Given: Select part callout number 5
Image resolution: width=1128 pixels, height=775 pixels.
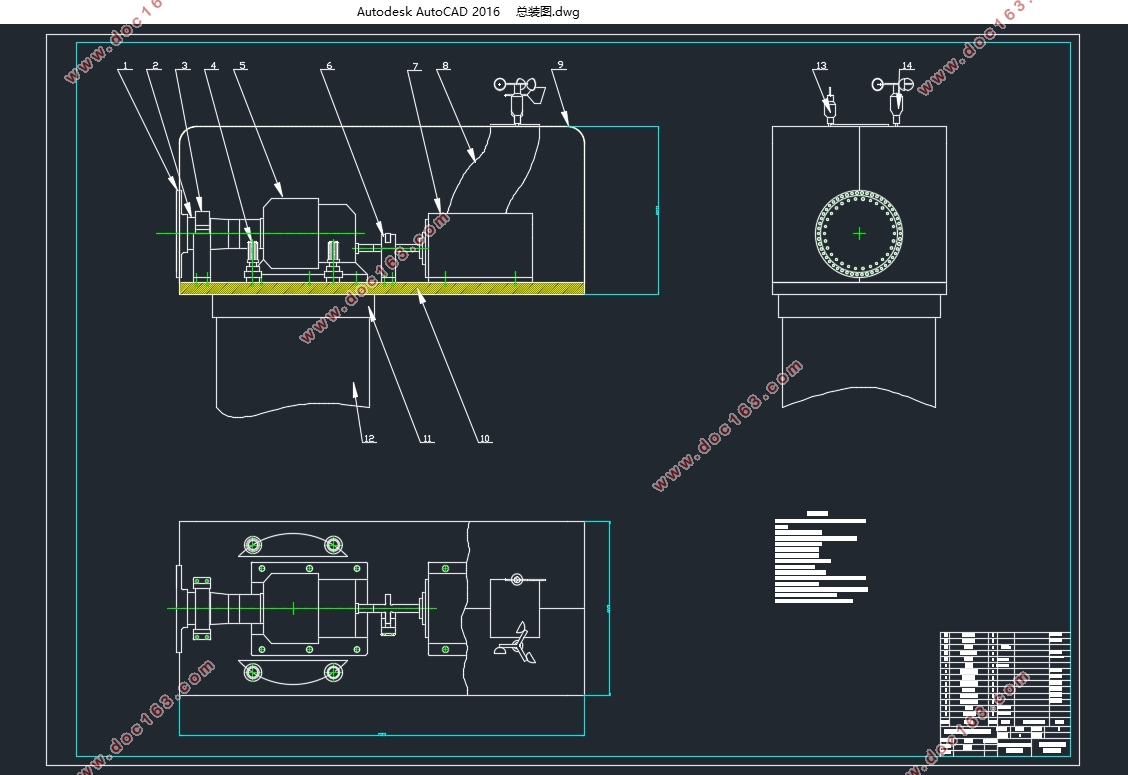Looking at the screenshot, I should click(x=241, y=66).
